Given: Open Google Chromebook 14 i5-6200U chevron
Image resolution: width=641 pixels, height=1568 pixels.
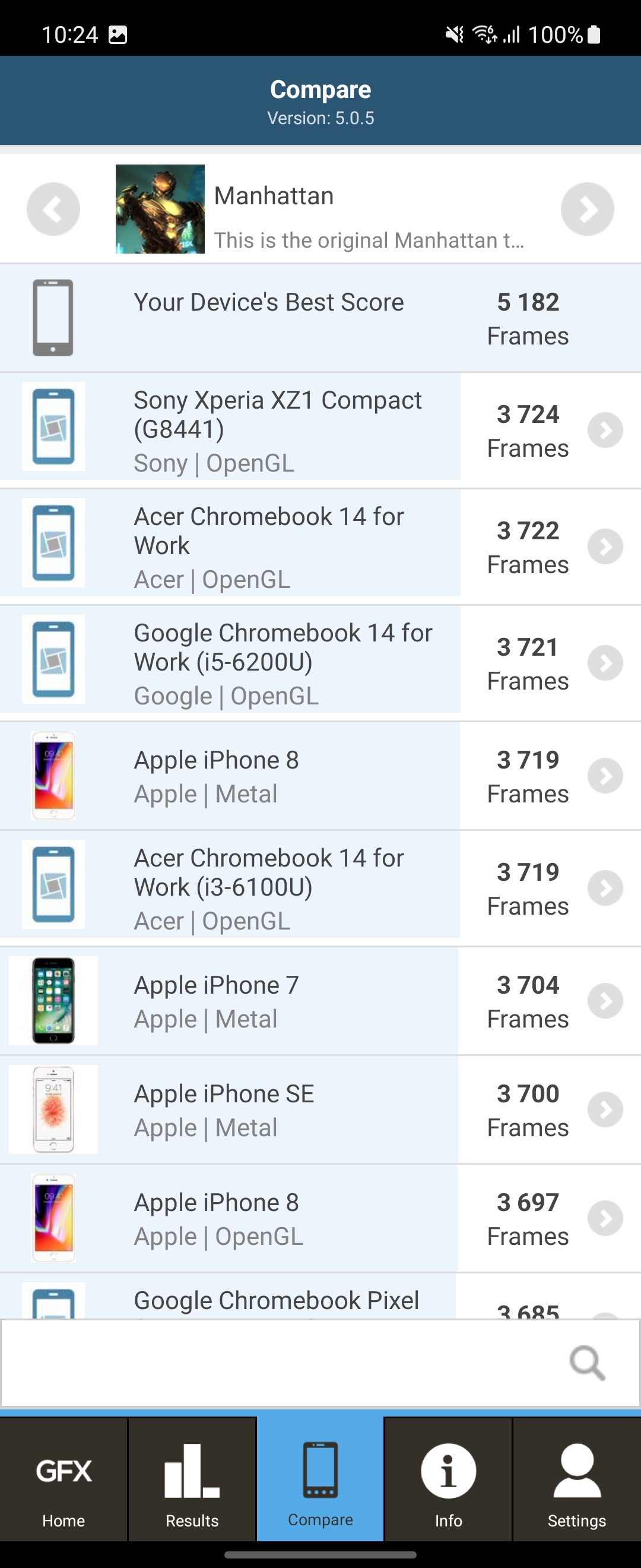Looking at the screenshot, I should coord(605,663).
